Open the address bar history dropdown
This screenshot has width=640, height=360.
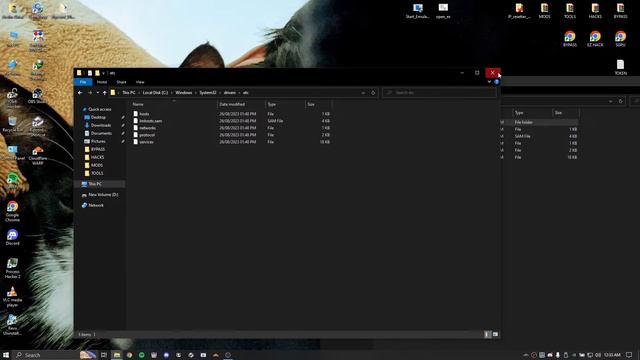point(363,93)
